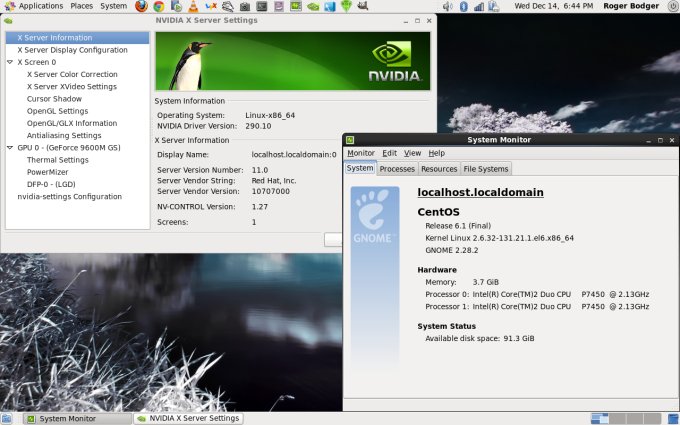
Task: Open the Help menu in System Monitor
Action: click(x=437, y=153)
